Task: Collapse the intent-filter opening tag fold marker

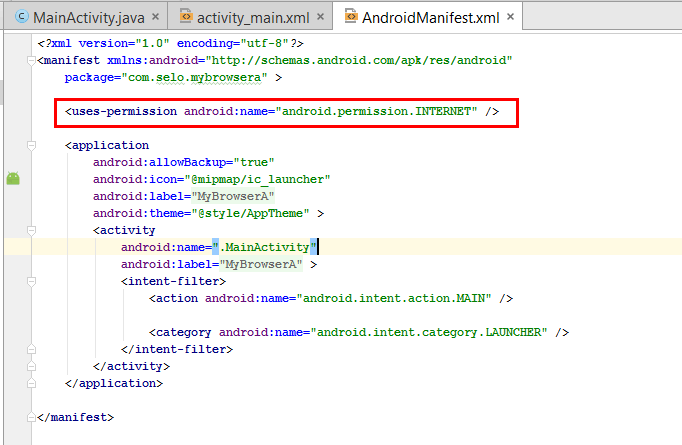Action: coord(31,281)
